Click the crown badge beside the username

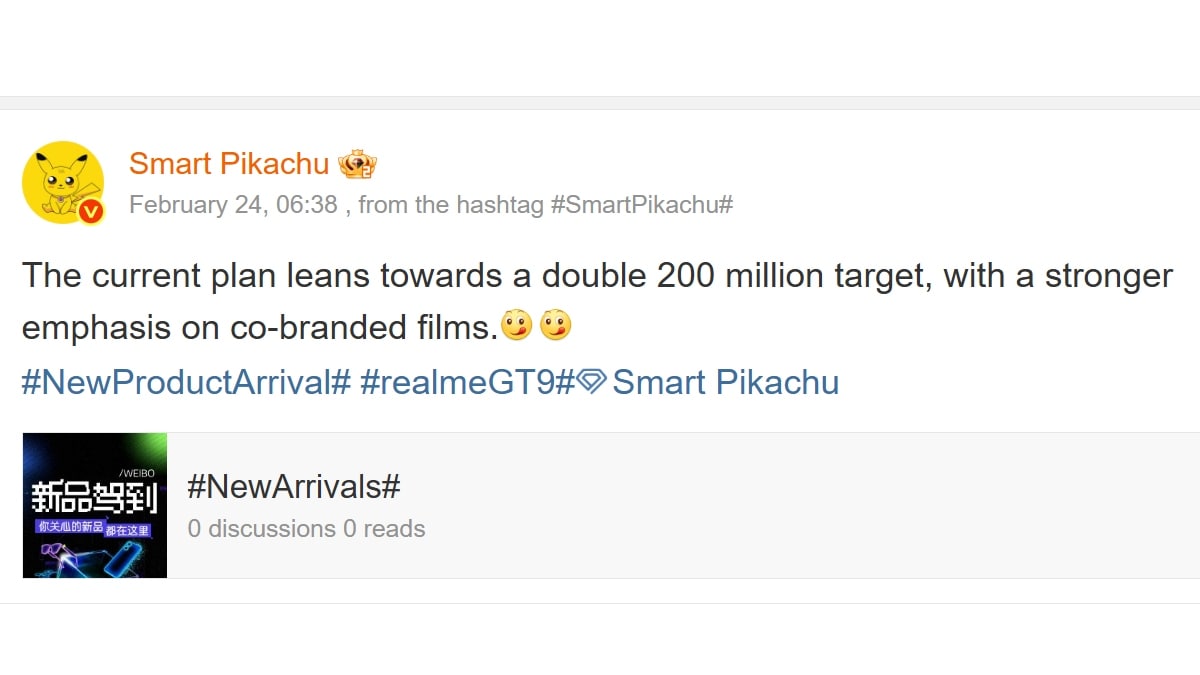point(357,164)
